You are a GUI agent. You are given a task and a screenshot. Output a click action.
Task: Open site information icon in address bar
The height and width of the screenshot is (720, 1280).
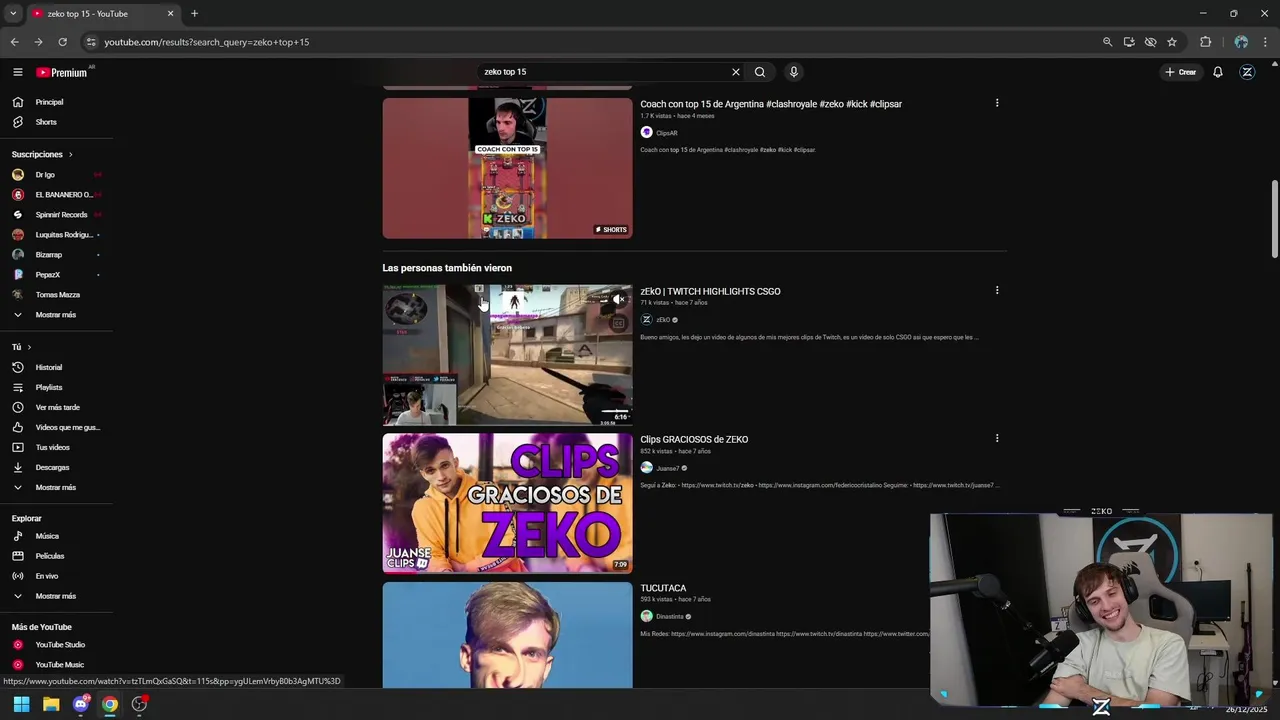pyautogui.click(x=91, y=42)
